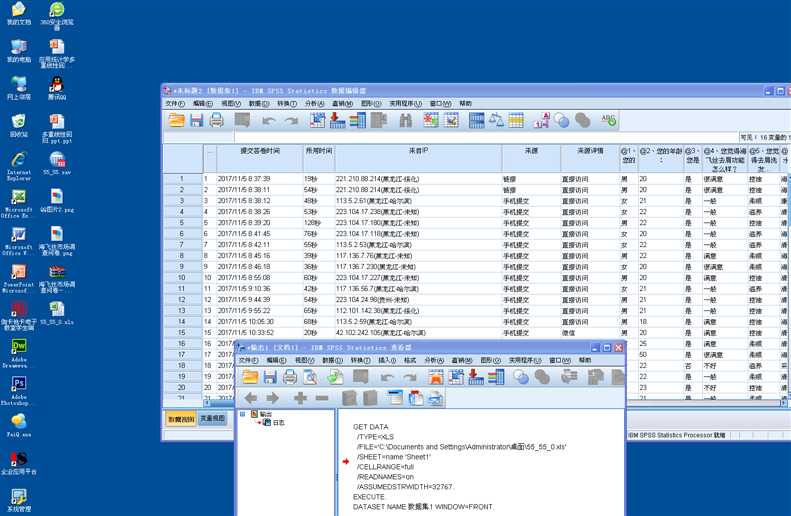Image resolution: width=791 pixels, height=516 pixels.
Task: Save output icon in Viewer window
Action: (x=270, y=377)
